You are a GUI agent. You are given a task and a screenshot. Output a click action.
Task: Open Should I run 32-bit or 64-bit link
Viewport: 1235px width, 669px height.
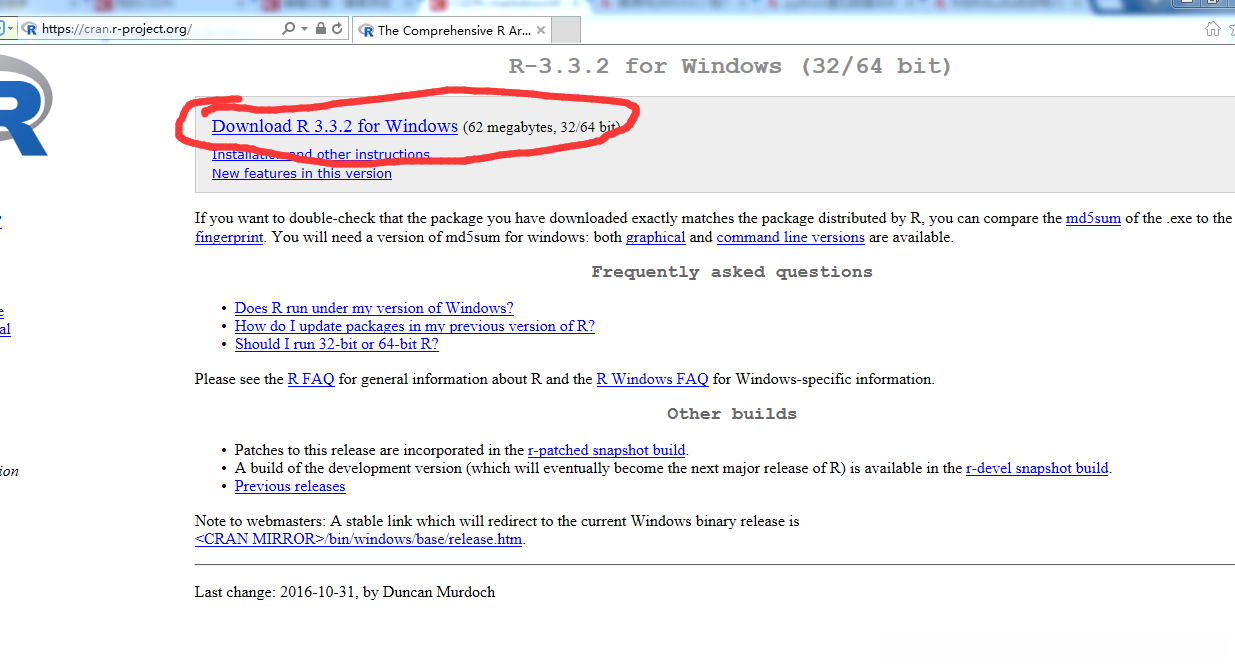pos(337,344)
